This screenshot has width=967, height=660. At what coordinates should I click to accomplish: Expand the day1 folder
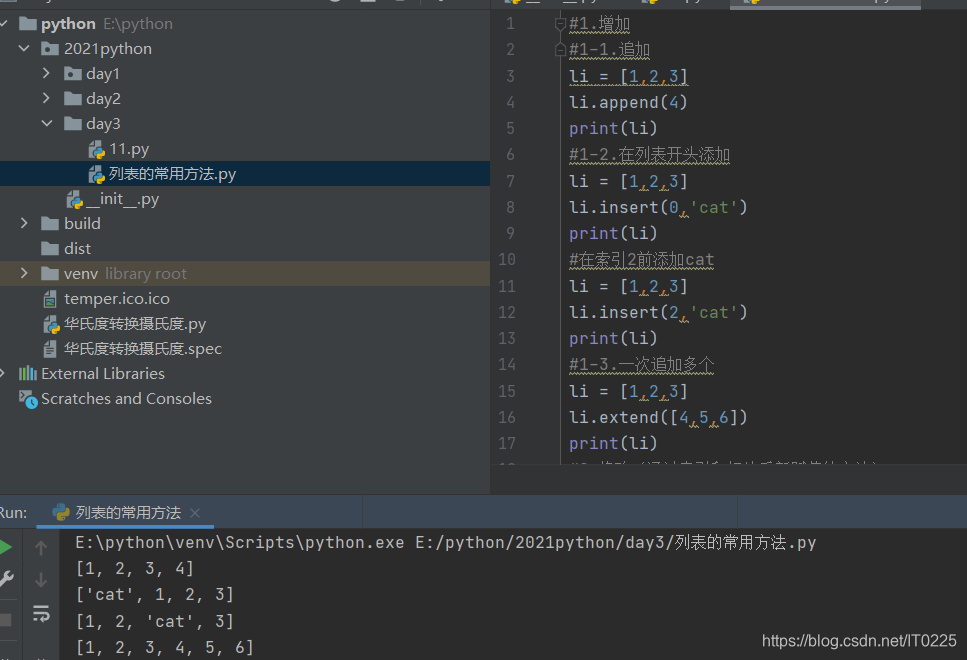pos(47,73)
